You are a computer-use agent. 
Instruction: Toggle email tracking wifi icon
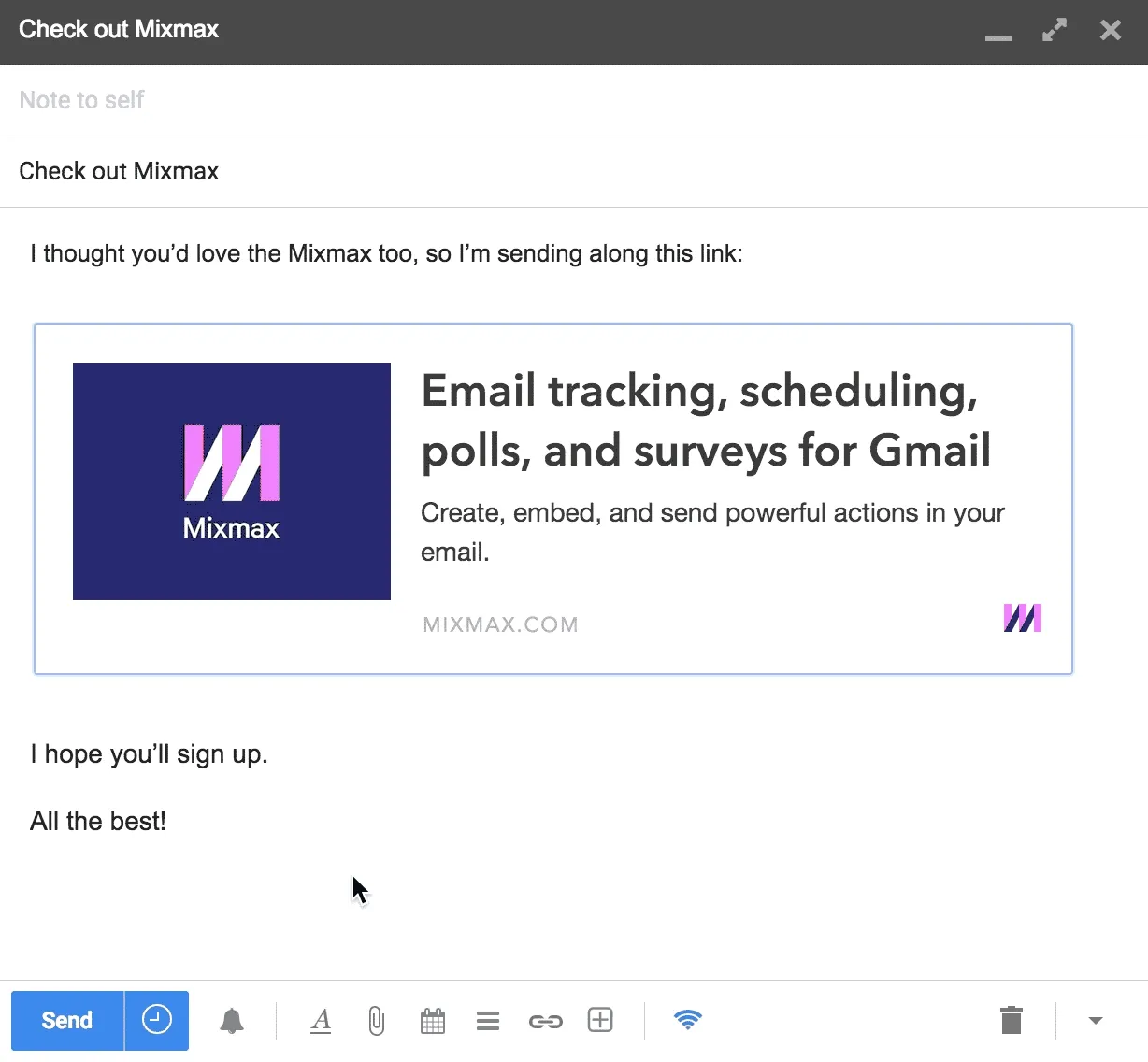click(688, 1020)
